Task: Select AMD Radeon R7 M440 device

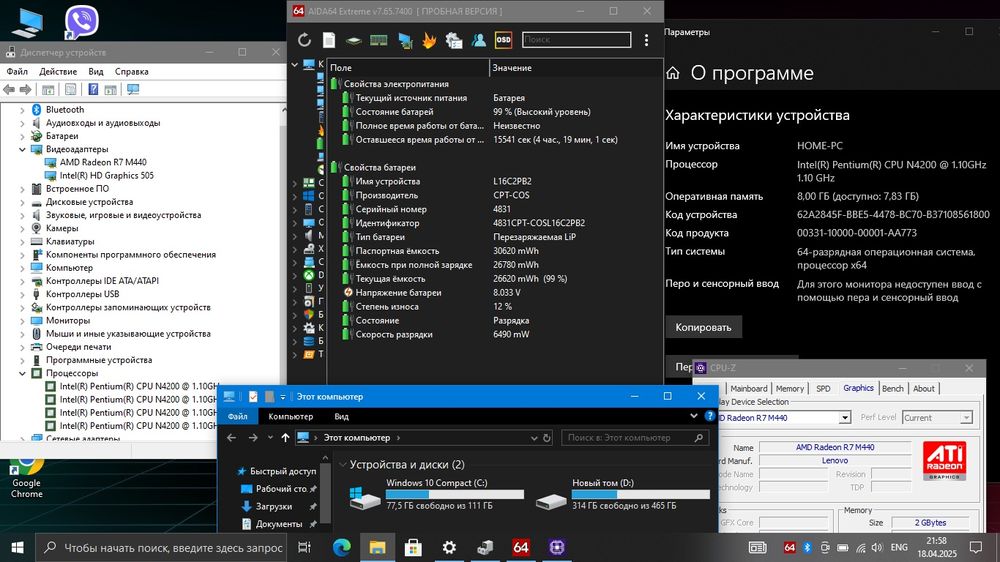Action: (103, 162)
